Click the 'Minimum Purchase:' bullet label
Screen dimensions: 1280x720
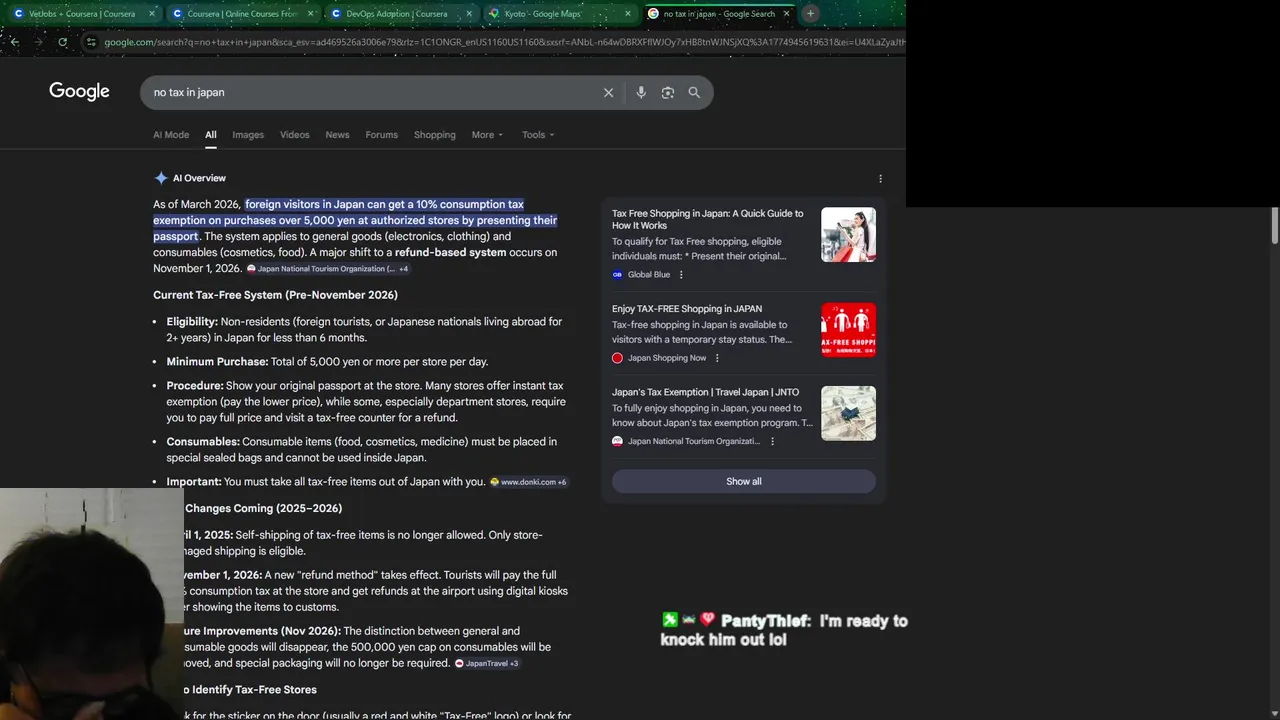217,362
